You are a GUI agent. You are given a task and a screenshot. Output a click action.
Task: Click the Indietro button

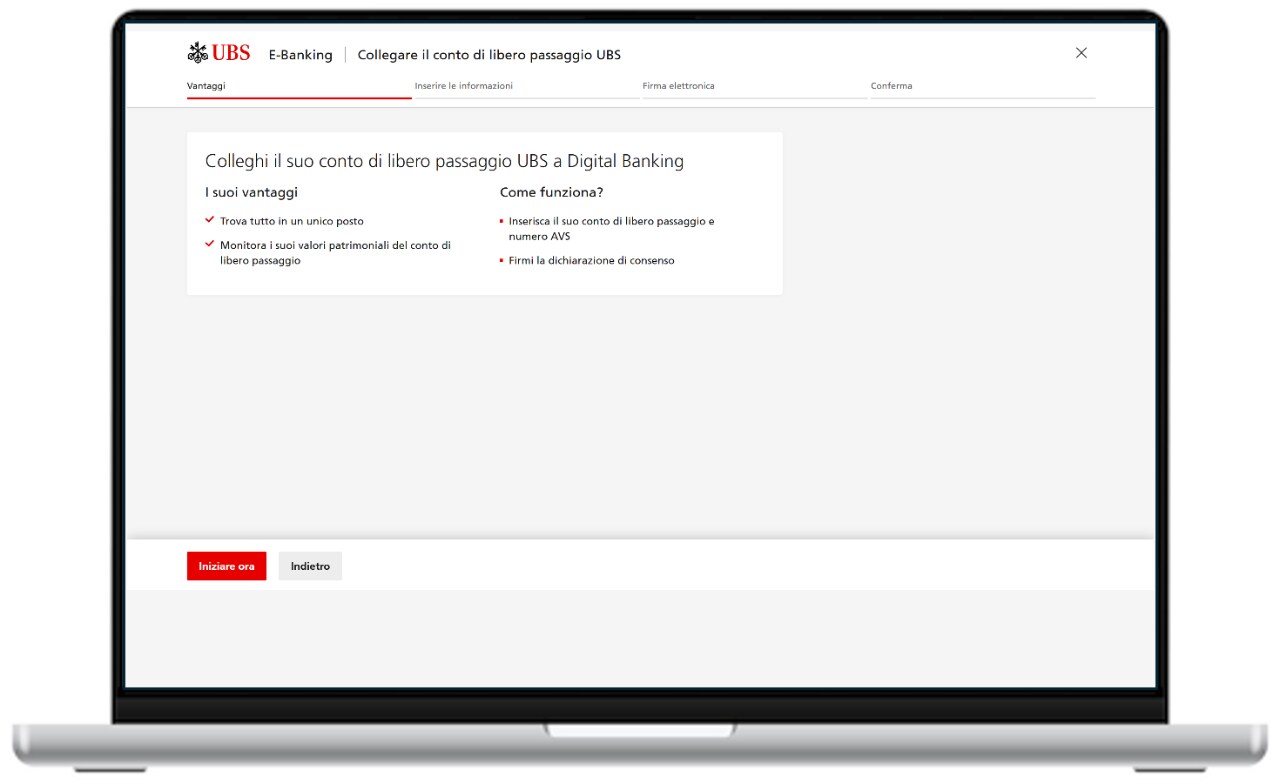pyautogui.click(x=310, y=566)
